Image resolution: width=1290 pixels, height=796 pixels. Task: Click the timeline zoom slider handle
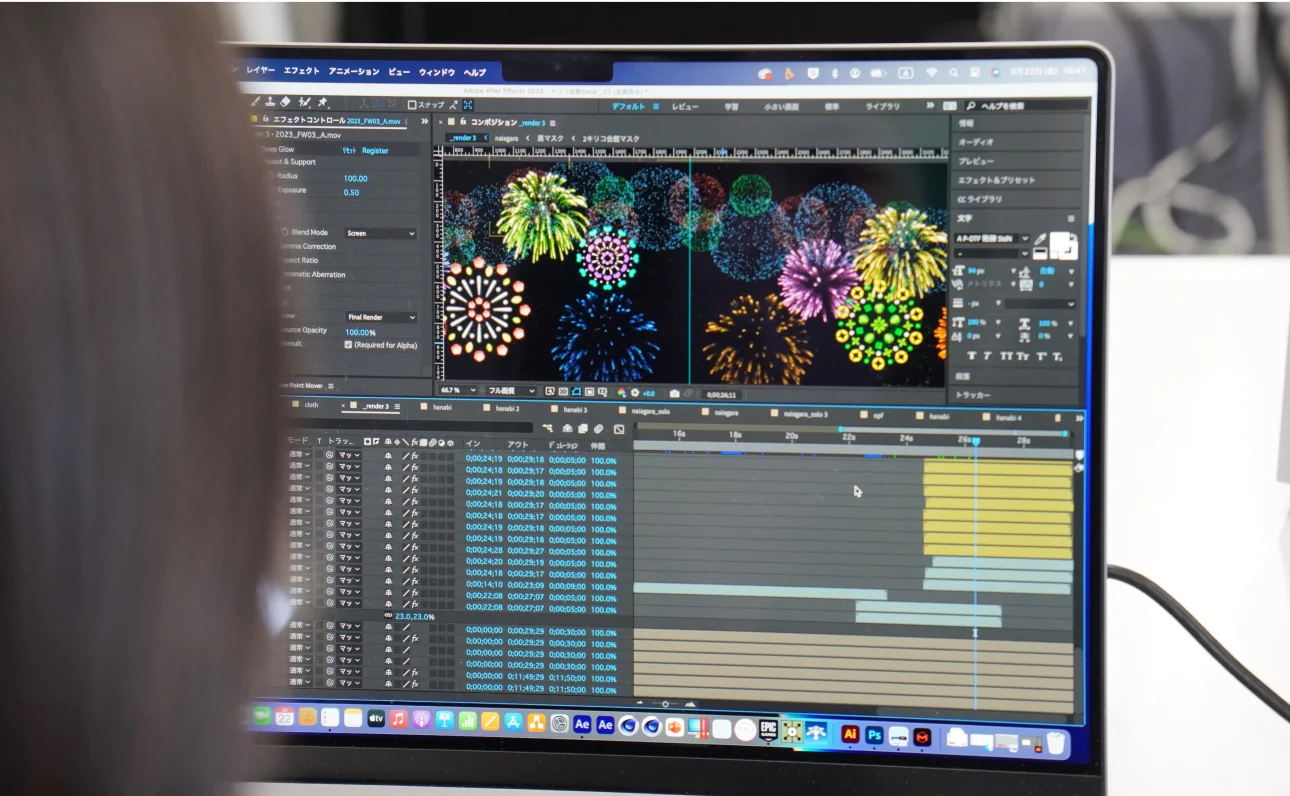[665, 704]
